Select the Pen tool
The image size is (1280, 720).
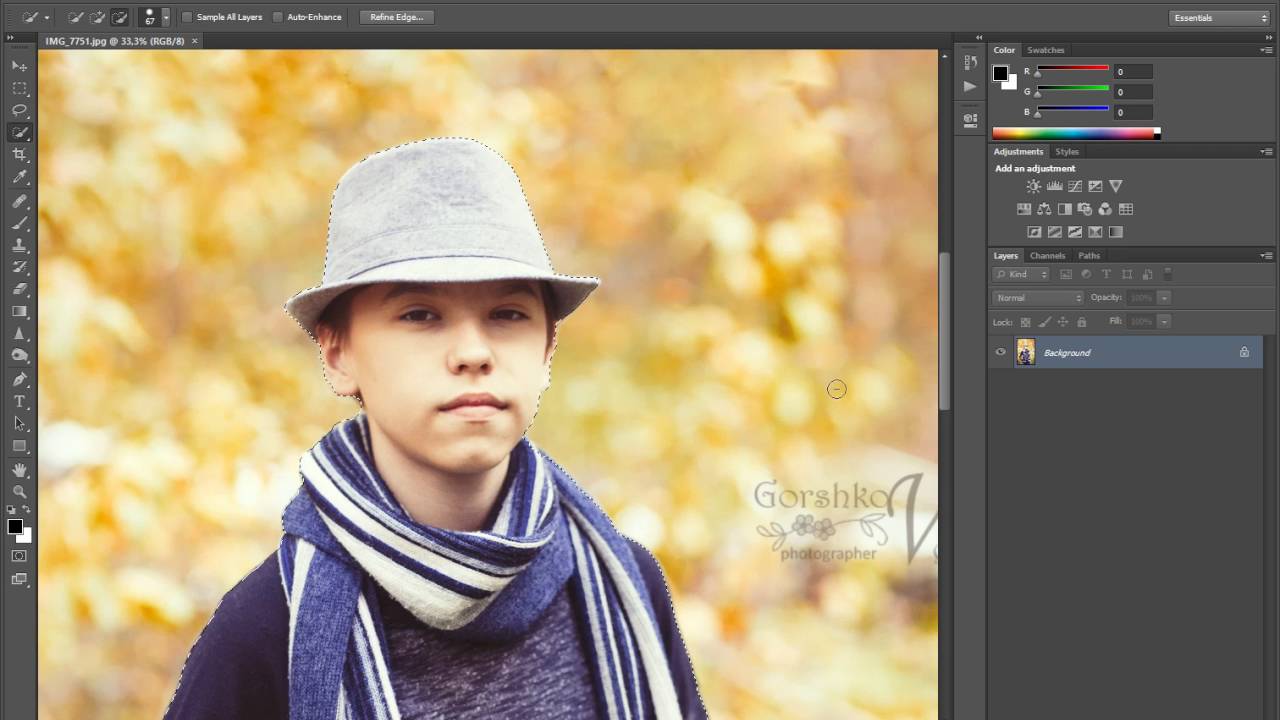[19, 379]
